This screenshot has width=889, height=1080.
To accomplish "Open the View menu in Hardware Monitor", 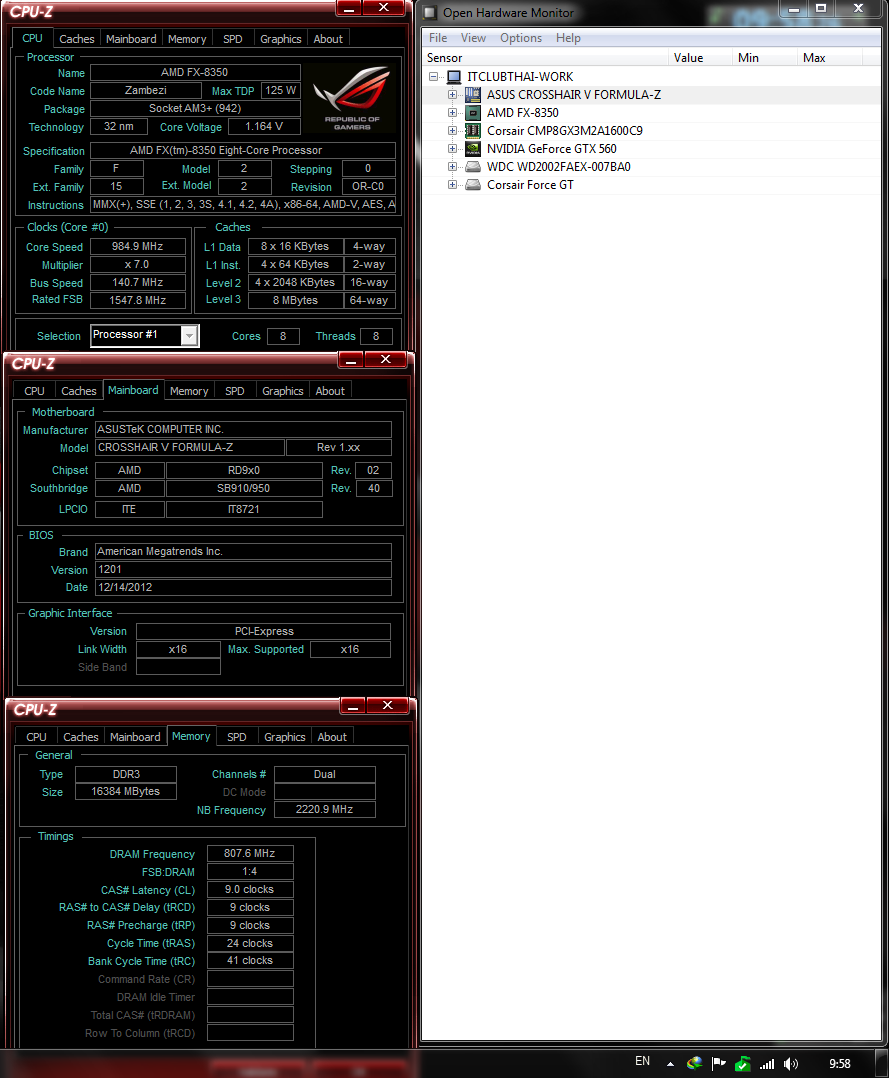I will (x=473, y=38).
